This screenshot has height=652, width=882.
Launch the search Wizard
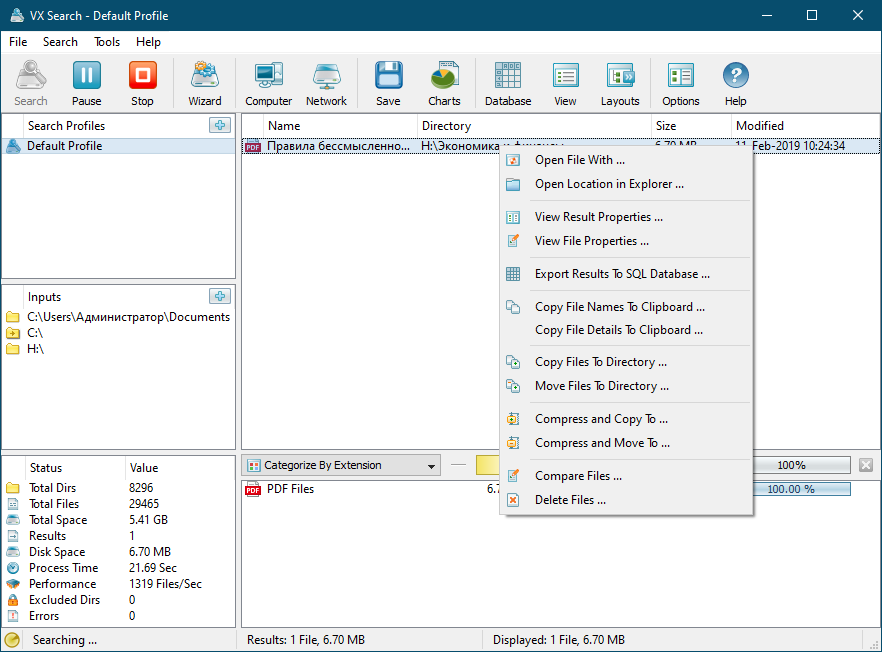click(x=205, y=84)
